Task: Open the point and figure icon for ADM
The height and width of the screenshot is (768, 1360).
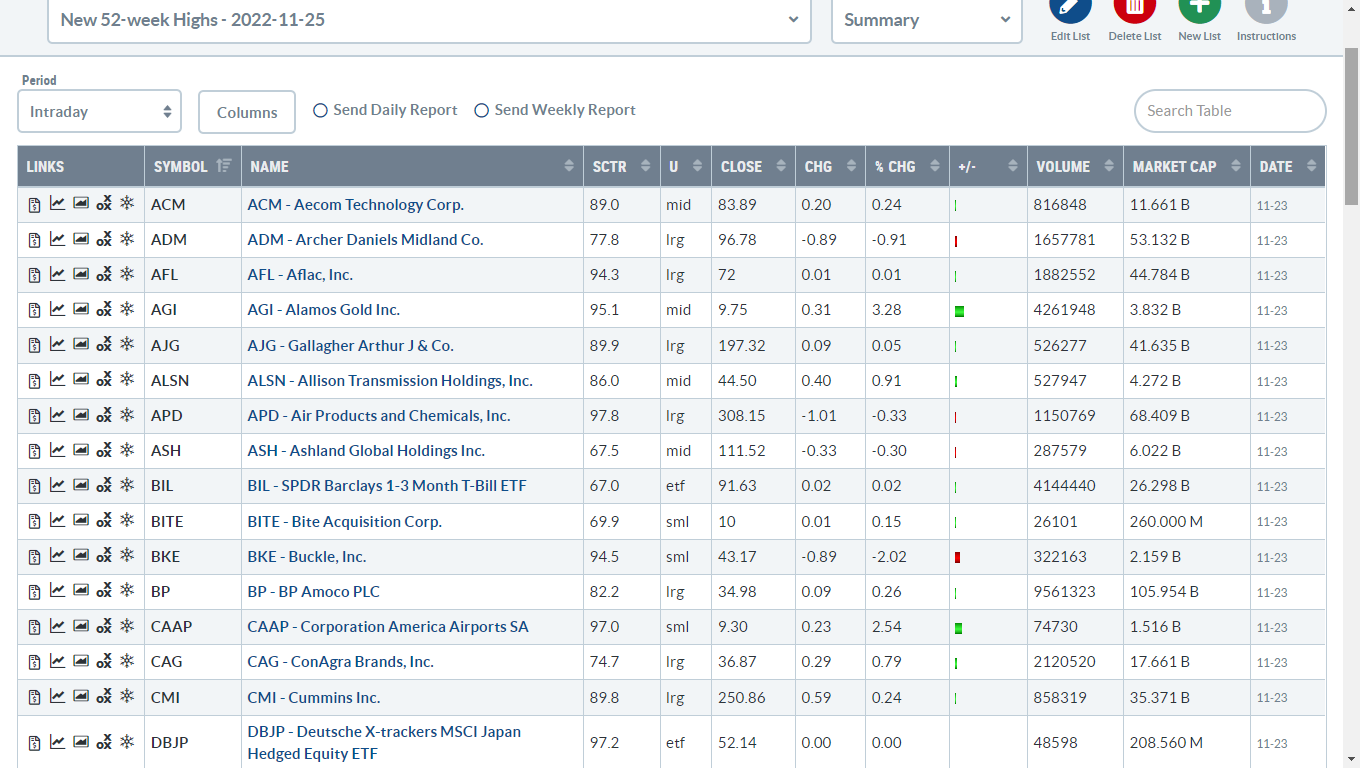Action: tap(104, 240)
